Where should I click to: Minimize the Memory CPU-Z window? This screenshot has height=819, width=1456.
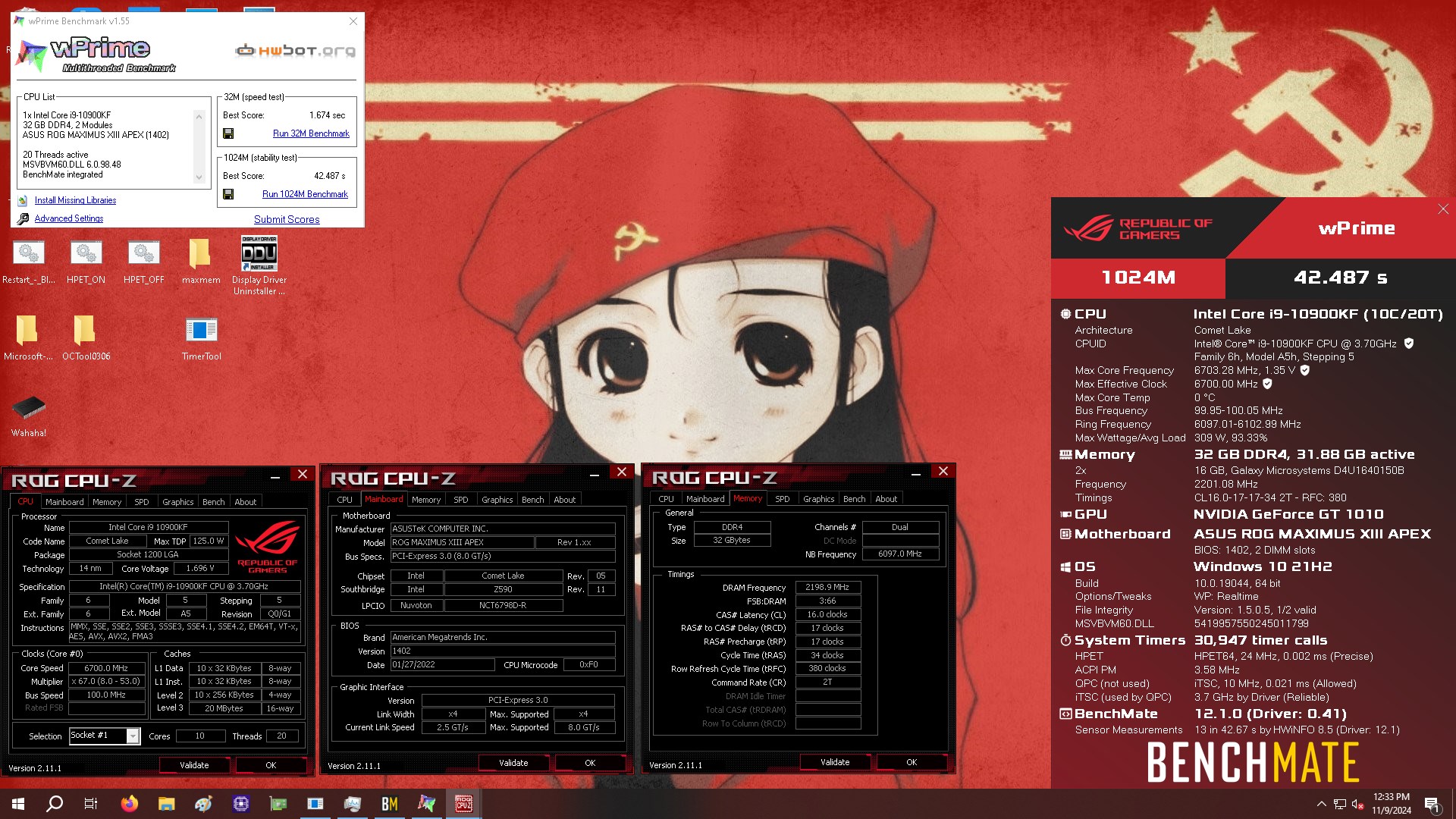point(916,474)
